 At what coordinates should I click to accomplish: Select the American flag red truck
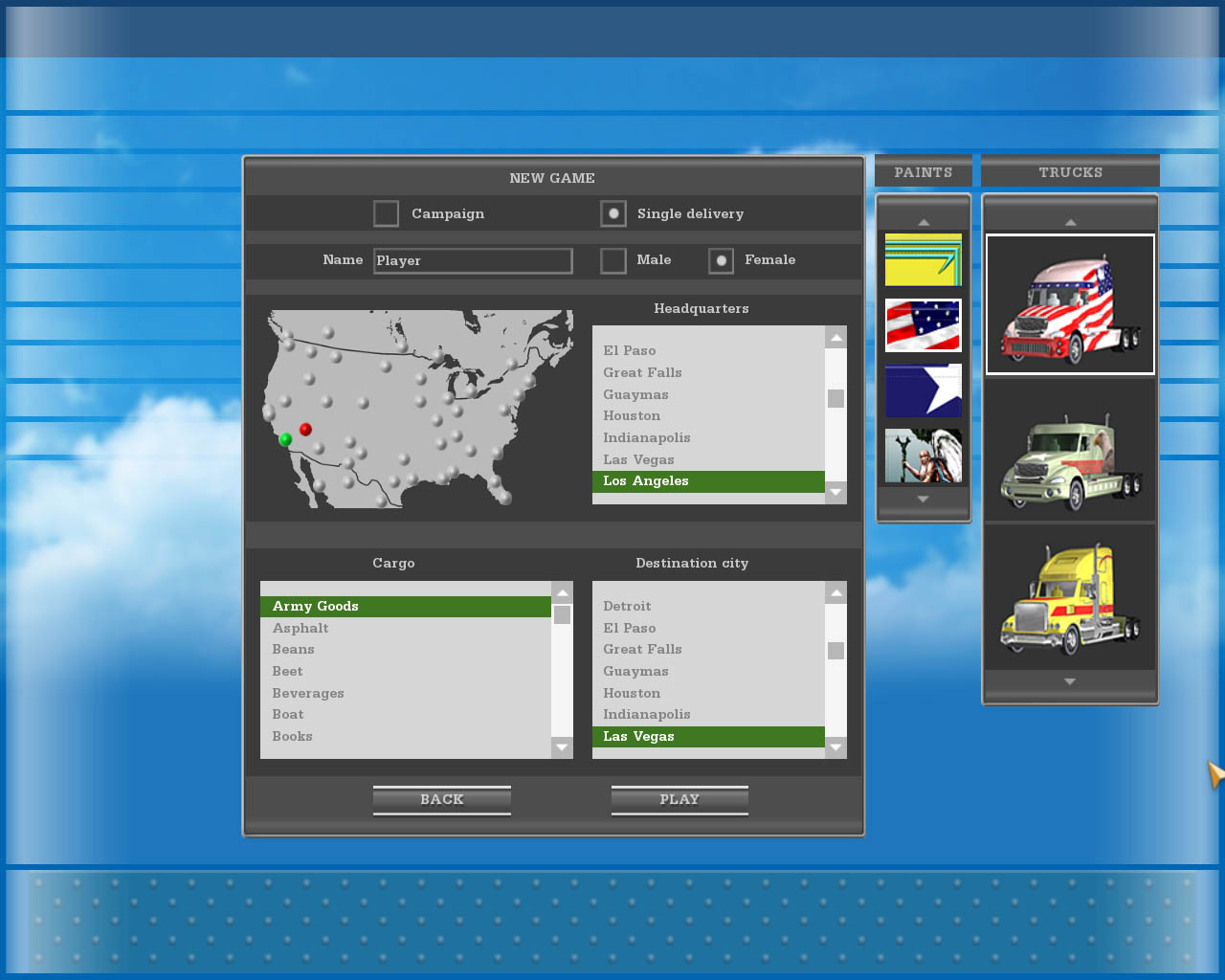pyautogui.click(x=1070, y=304)
